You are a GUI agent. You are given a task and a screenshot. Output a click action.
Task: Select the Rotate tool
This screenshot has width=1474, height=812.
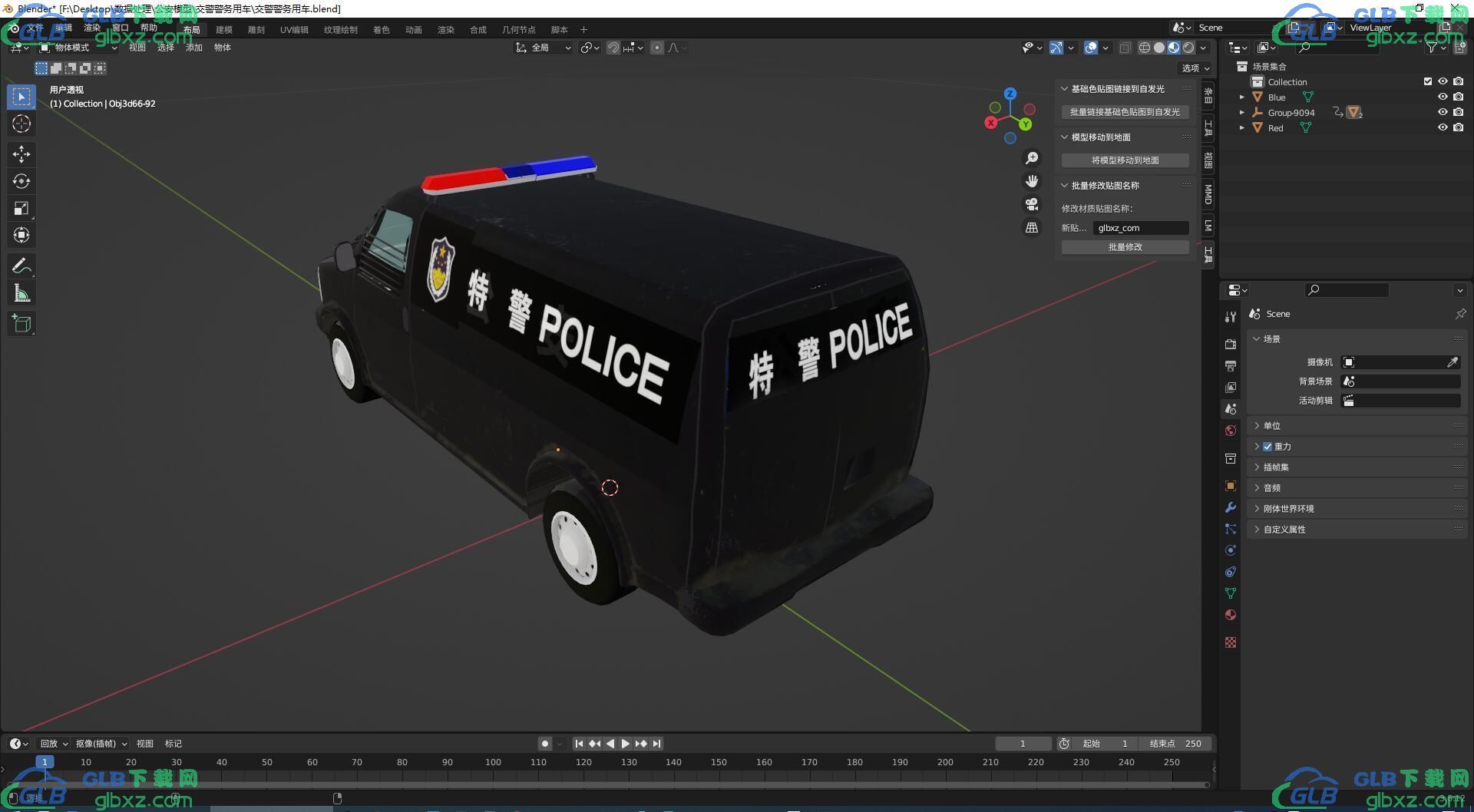click(21, 181)
